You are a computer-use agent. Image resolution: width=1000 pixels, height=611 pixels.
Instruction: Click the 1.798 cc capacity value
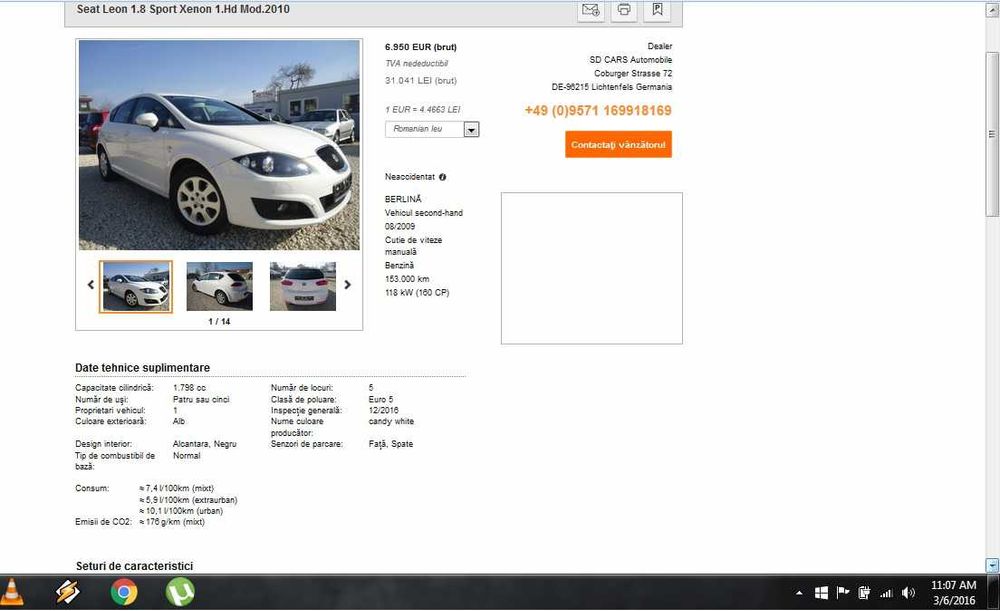coord(189,388)
